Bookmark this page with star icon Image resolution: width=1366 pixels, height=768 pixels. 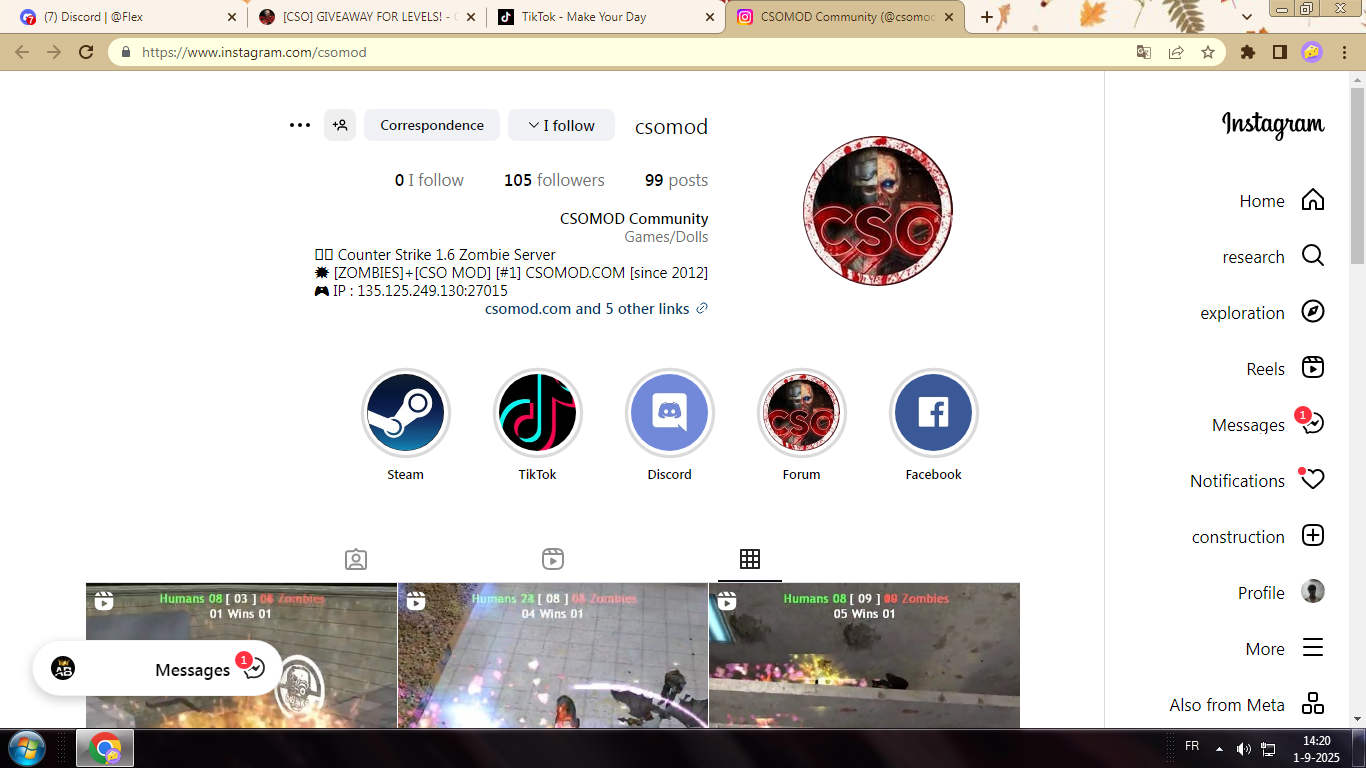[x=1208, y=52]
